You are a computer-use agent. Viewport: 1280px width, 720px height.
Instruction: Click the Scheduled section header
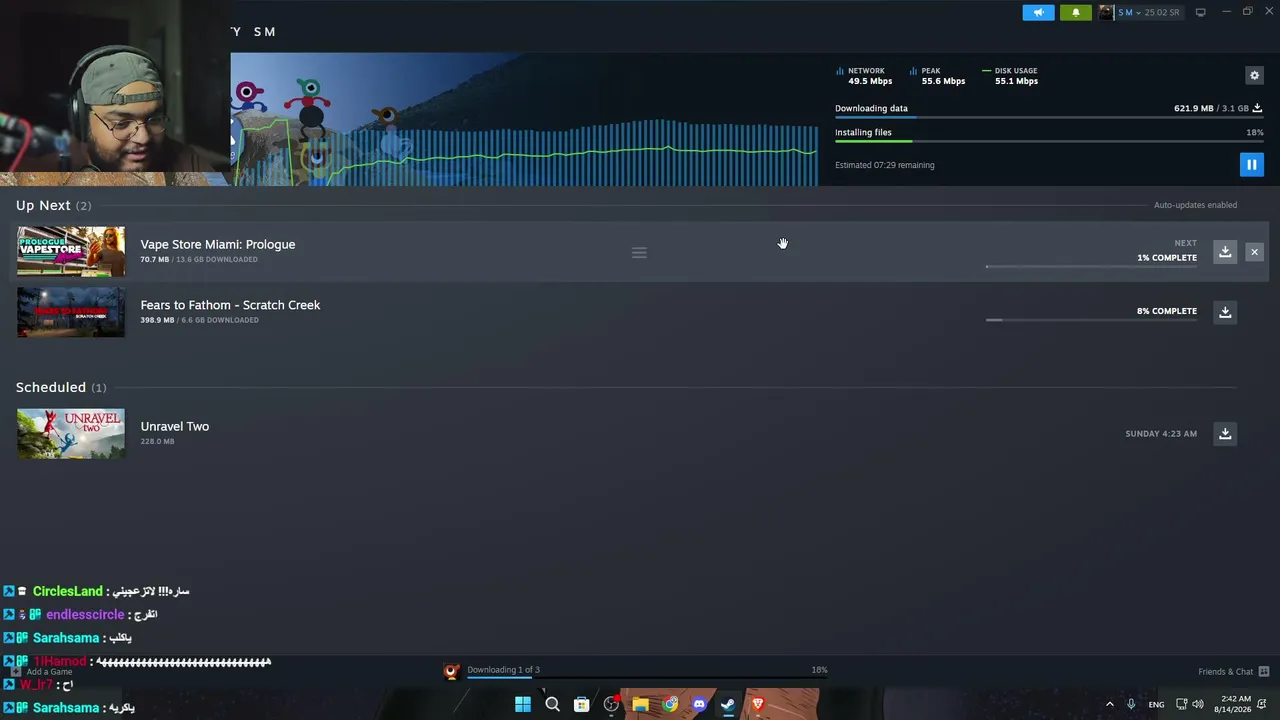click(x=61, y=387)
